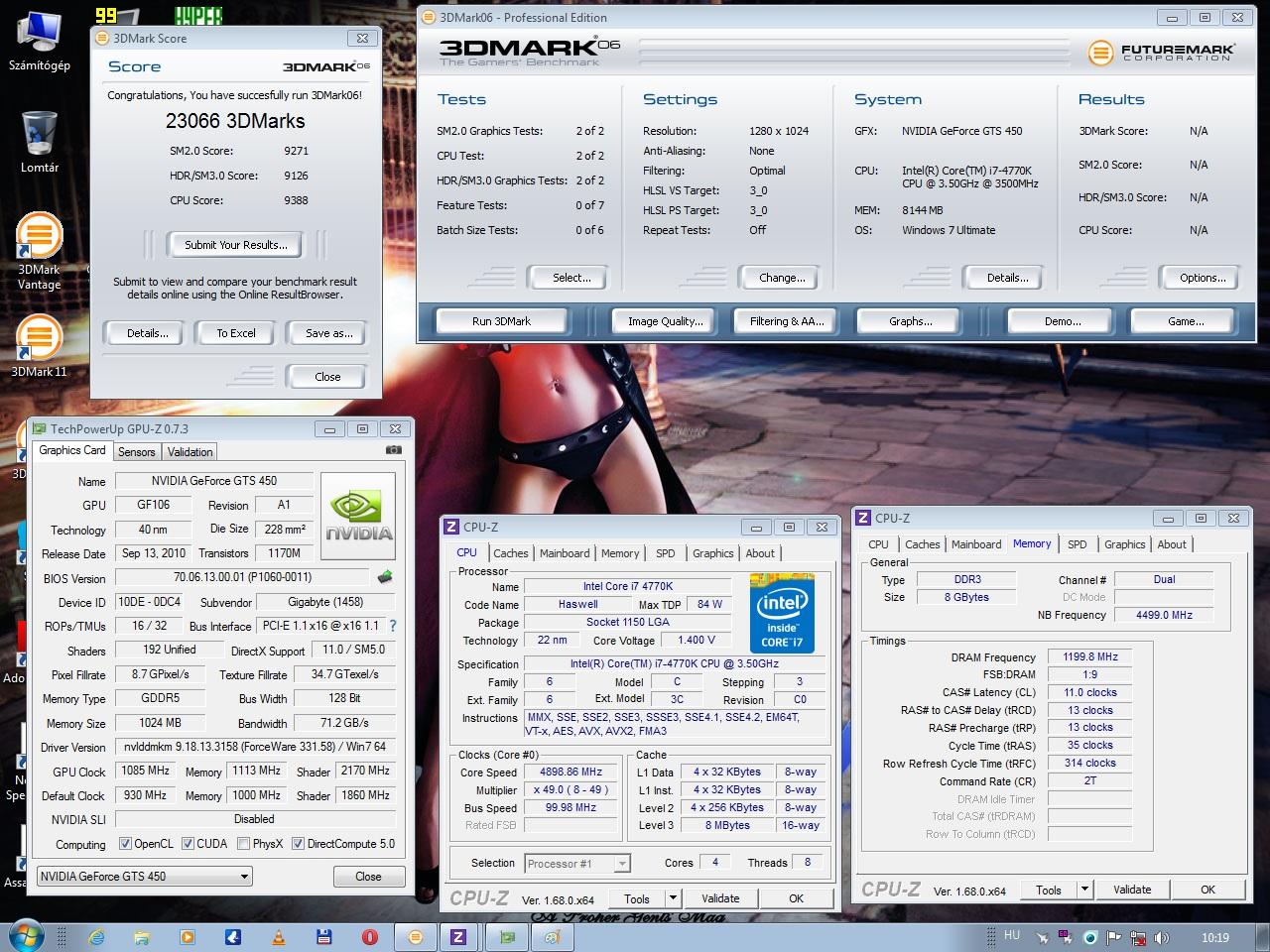Open VLC cone icon in taskbar
The image size is (1270, 952).
click(x=279, y=936)
